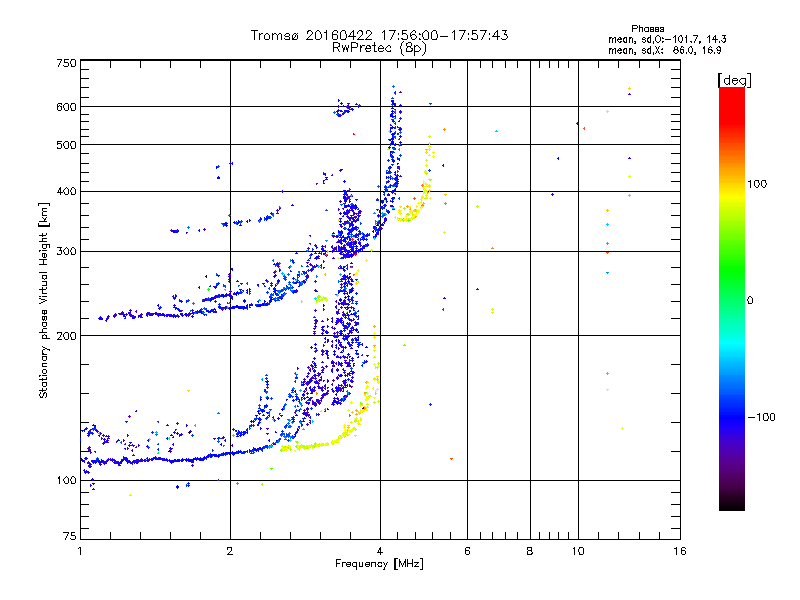Click the 'Stationary phase Virtual Height [km]' axis label

click(43, 300)
